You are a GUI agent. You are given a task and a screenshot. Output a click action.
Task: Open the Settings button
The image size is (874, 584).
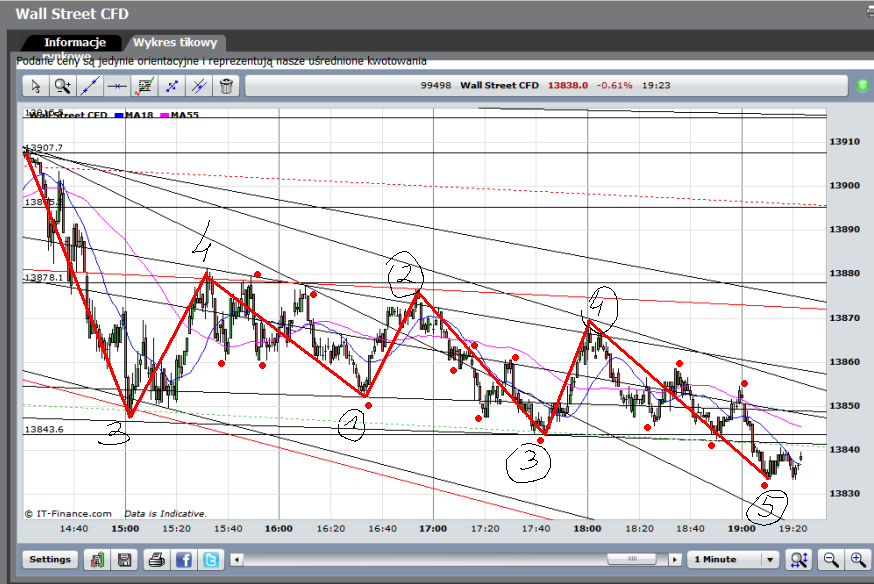50,559
